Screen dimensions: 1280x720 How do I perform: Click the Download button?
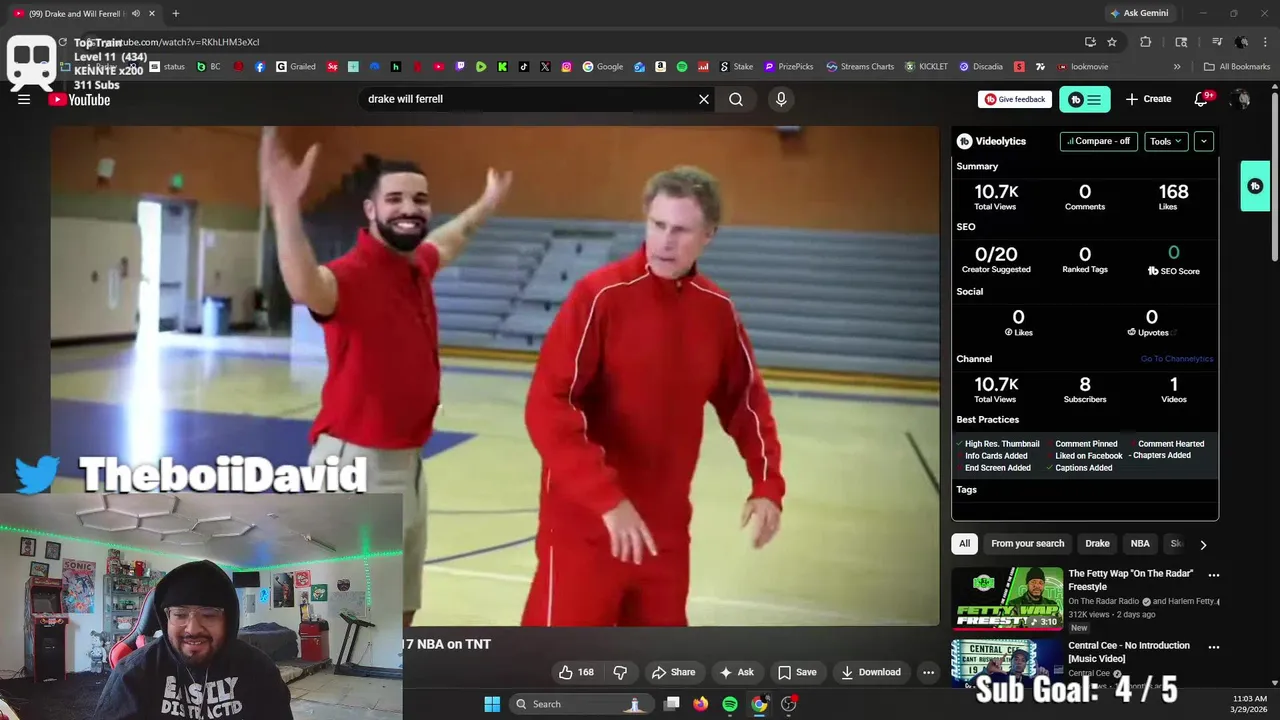coord(871,672)
